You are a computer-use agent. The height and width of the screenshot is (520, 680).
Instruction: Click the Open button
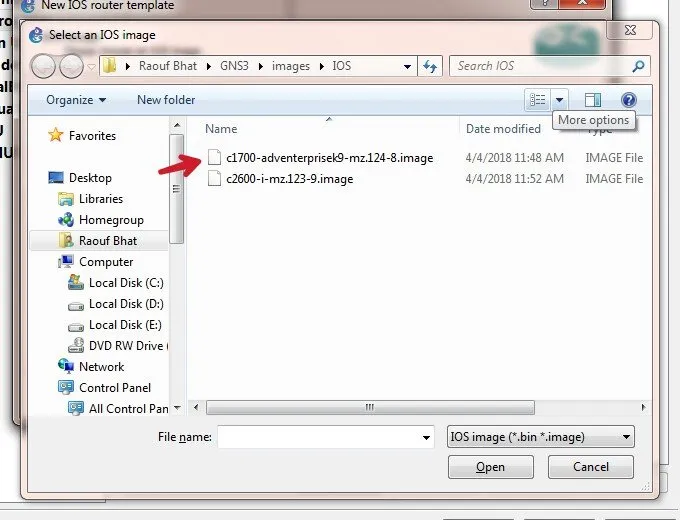[x=490, y=467]
